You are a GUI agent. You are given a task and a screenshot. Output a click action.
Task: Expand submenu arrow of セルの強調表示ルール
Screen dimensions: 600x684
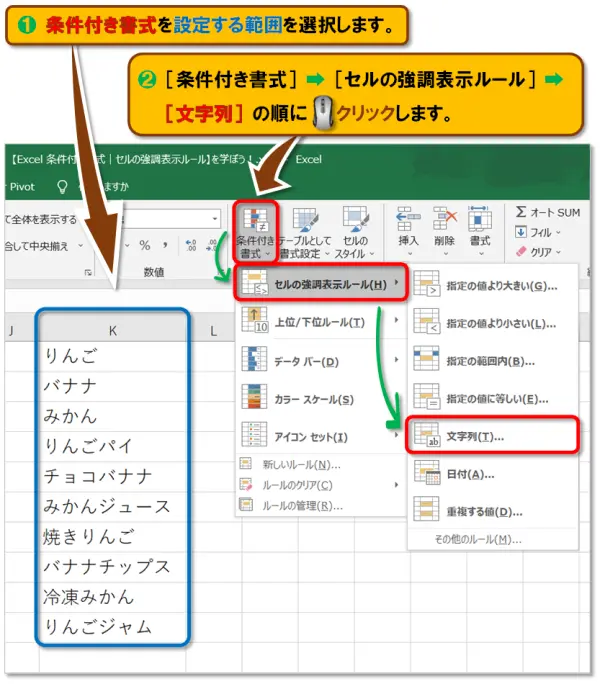tap(396, 283)
